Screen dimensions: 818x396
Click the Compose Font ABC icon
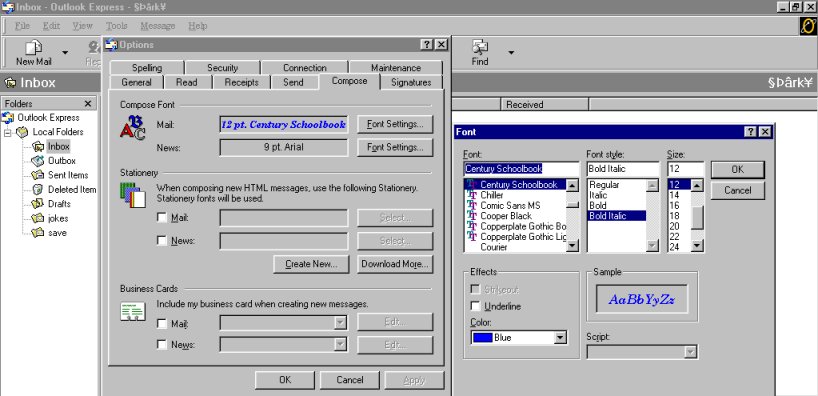coord(133,128)
